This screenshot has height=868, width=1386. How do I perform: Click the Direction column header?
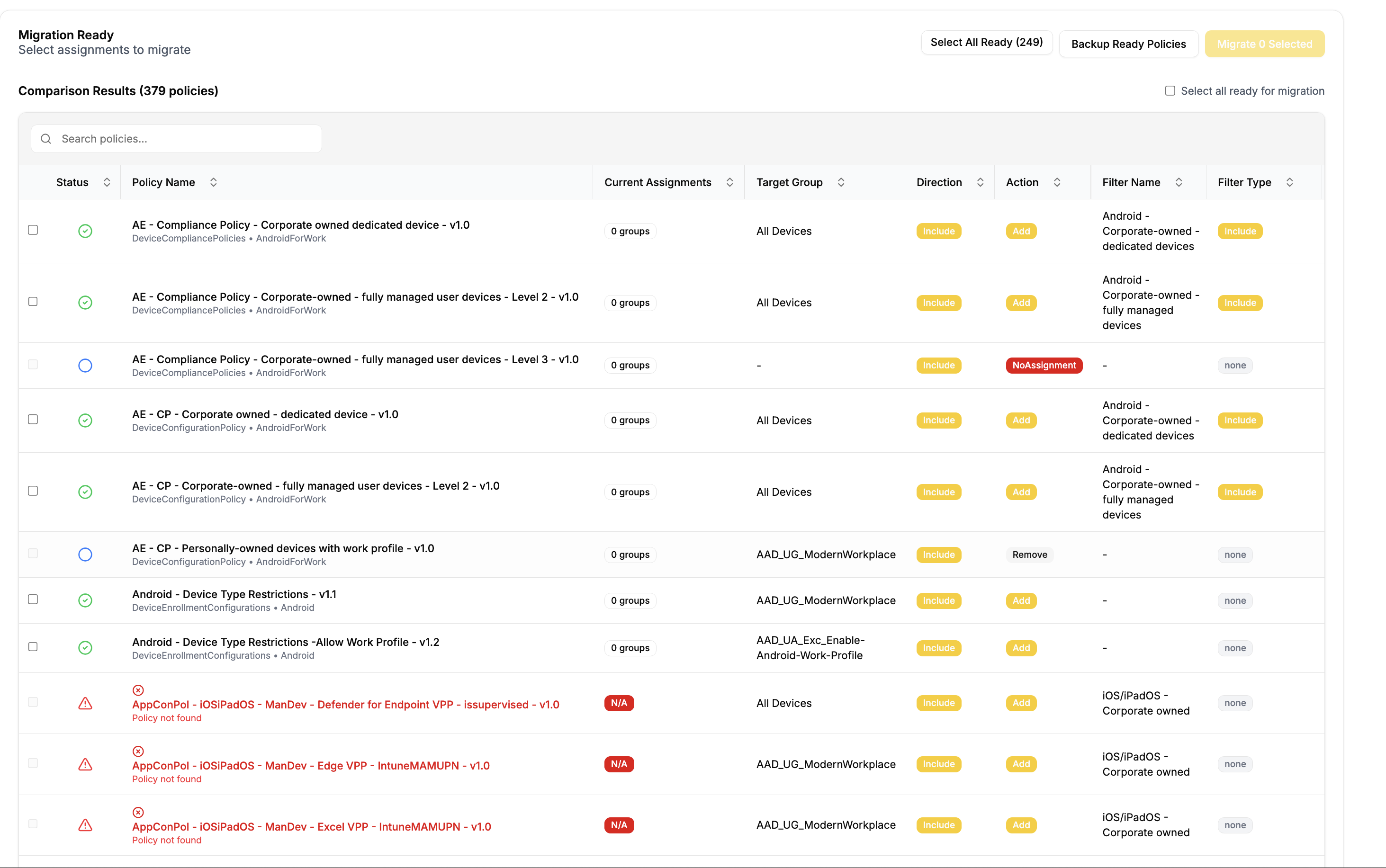pyautogui.click(x=939, y=183)
